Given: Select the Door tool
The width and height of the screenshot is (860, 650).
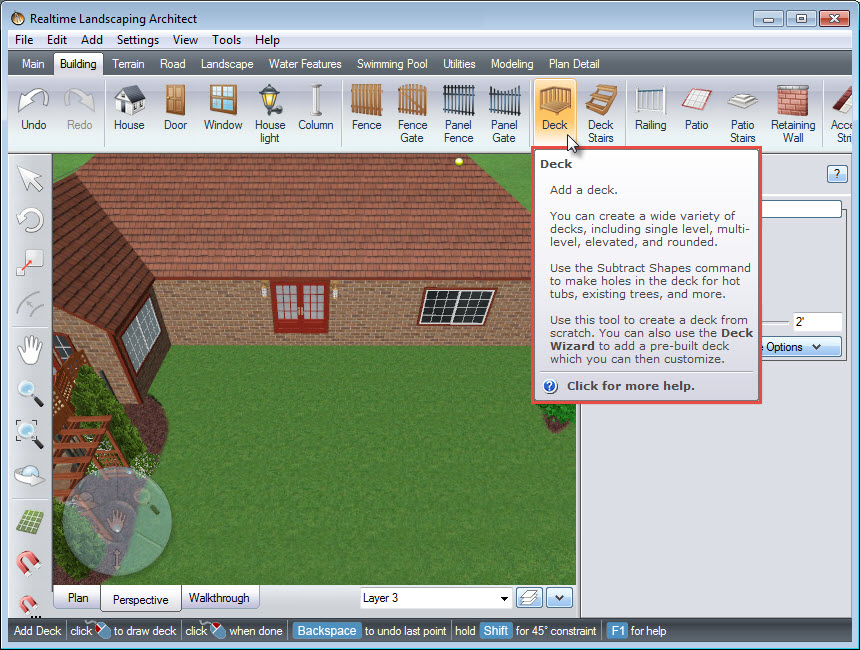Looking at the screenshot, I should pos(176,109).
